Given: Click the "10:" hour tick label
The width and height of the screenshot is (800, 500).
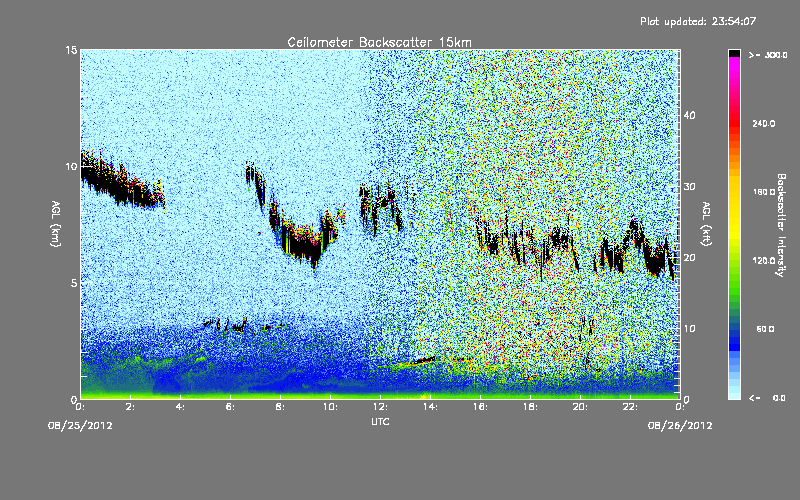Looking at the screenshot, I should coord(330,407).
